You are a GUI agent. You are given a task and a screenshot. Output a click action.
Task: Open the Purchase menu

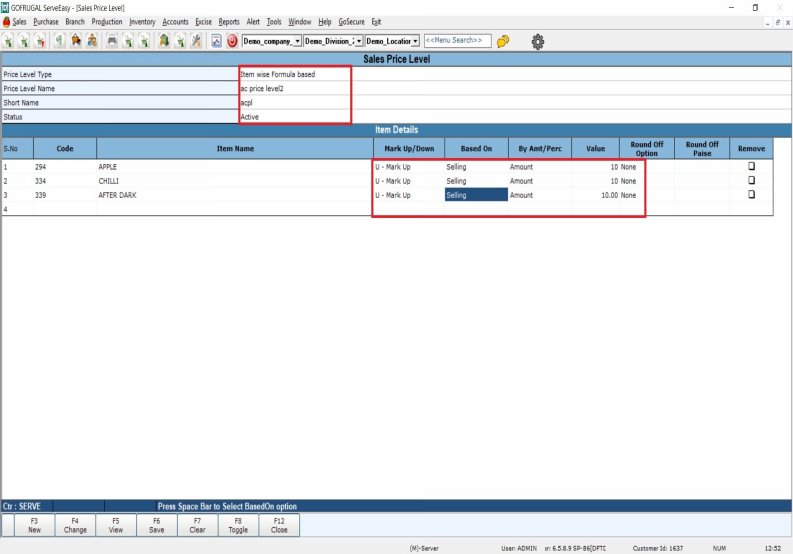click(46, 22)
